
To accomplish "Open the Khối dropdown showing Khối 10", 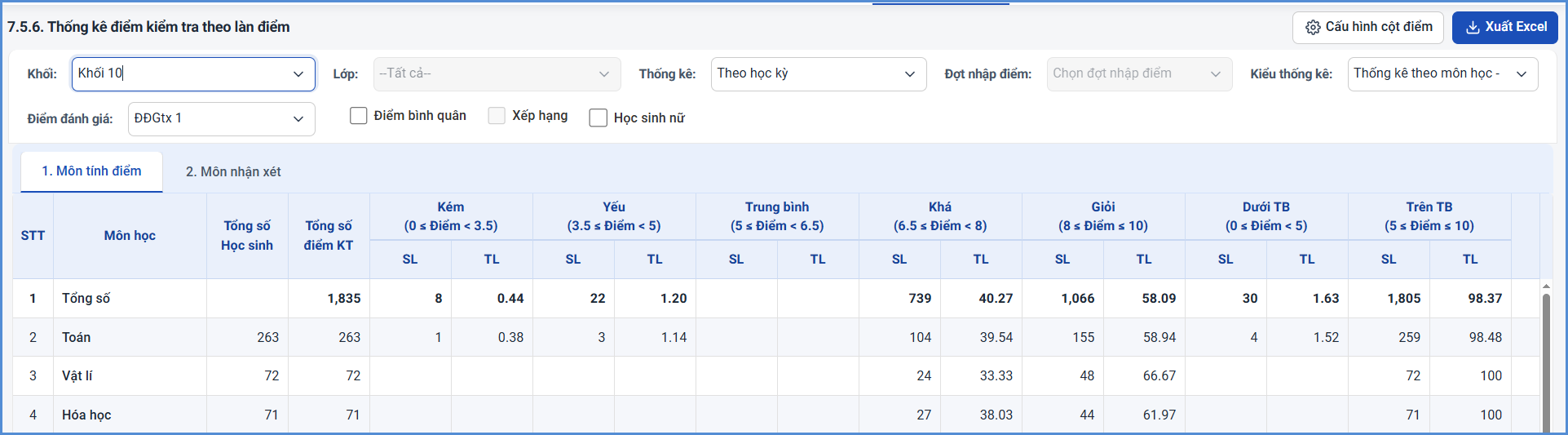I will click(x=193, y=73).
